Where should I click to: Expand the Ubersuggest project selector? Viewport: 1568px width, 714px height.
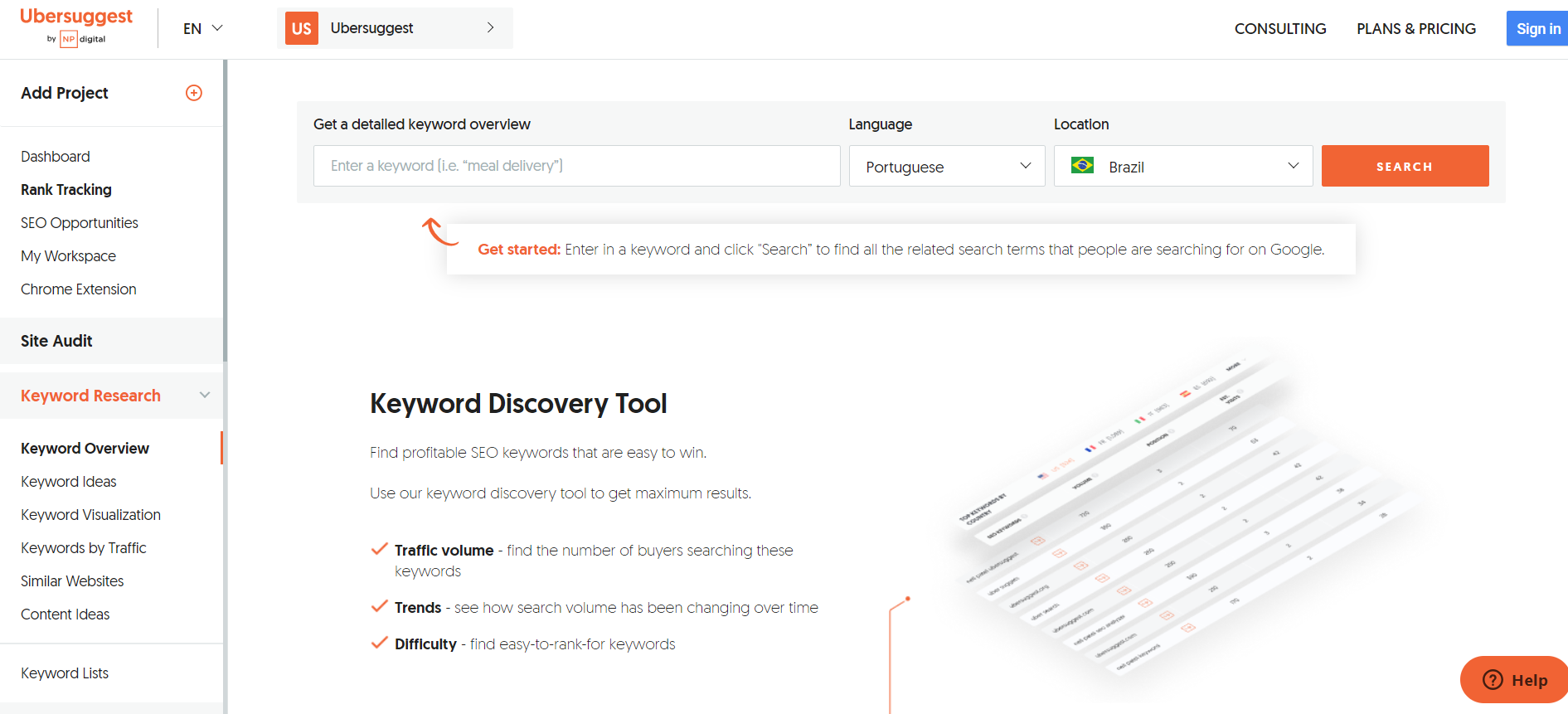[395, 28]
